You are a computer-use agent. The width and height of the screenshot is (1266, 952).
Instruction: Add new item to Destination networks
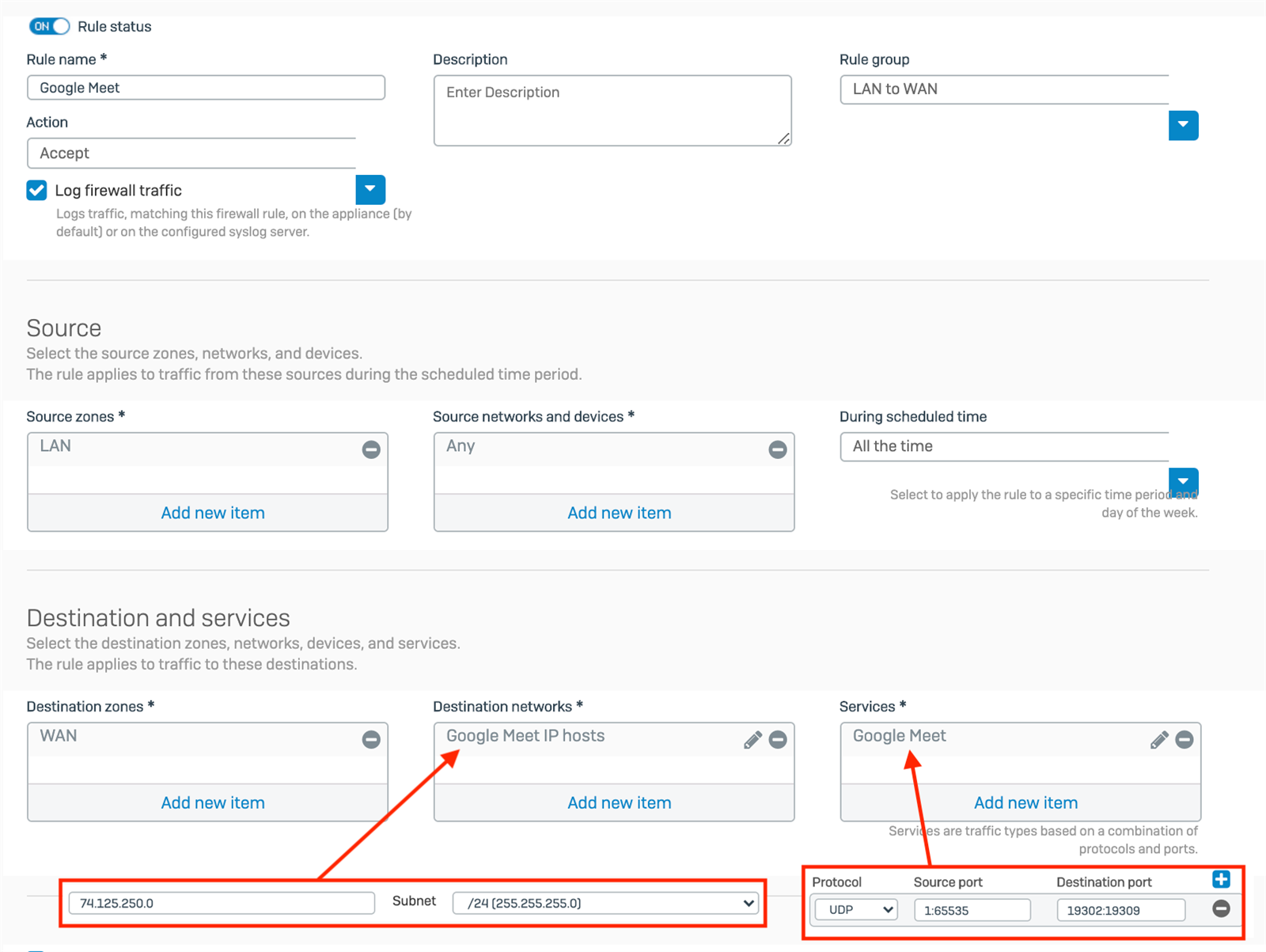[x=619, y=802]
